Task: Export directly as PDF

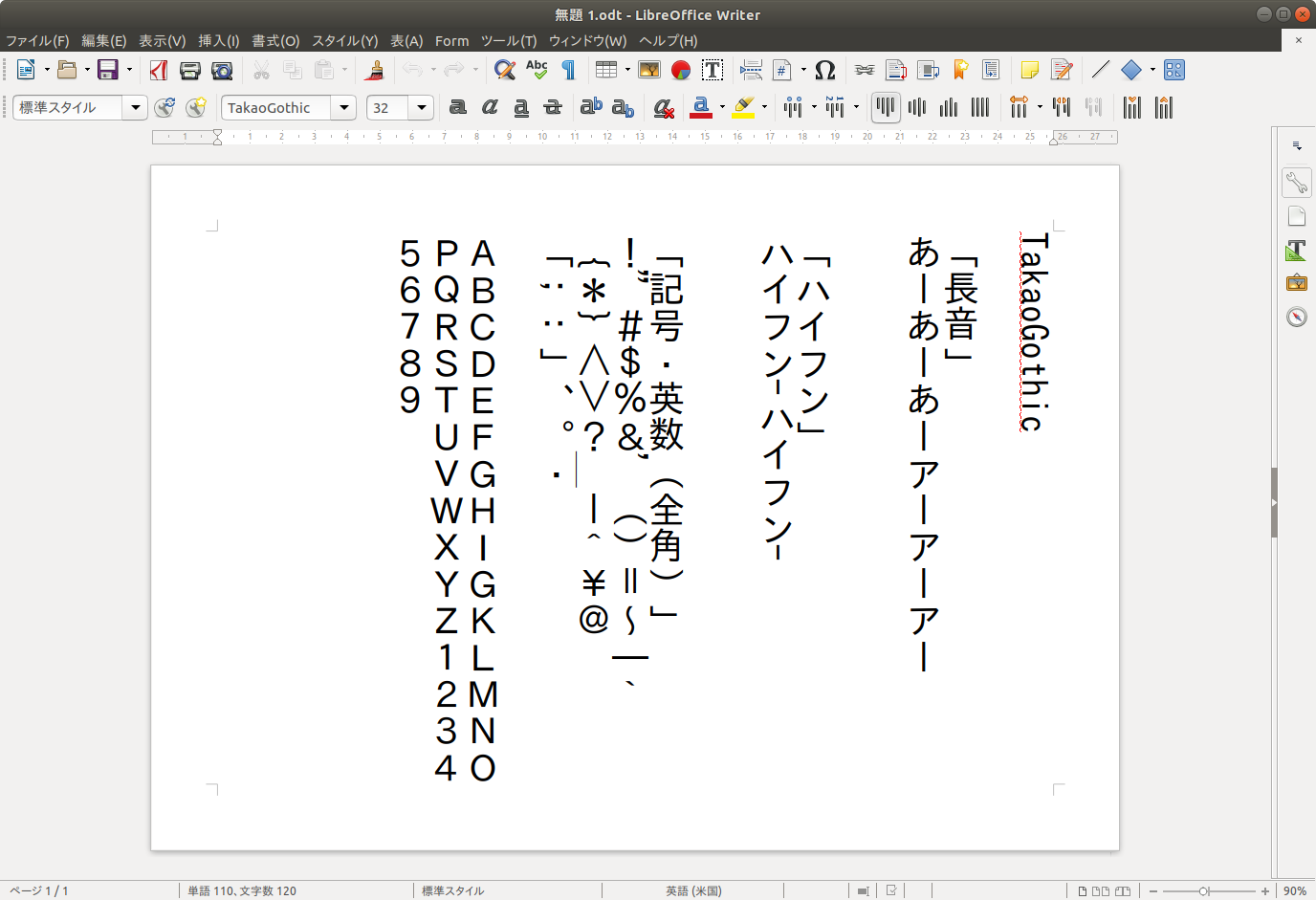Action: pyautogui.click(x=159, y=70)
